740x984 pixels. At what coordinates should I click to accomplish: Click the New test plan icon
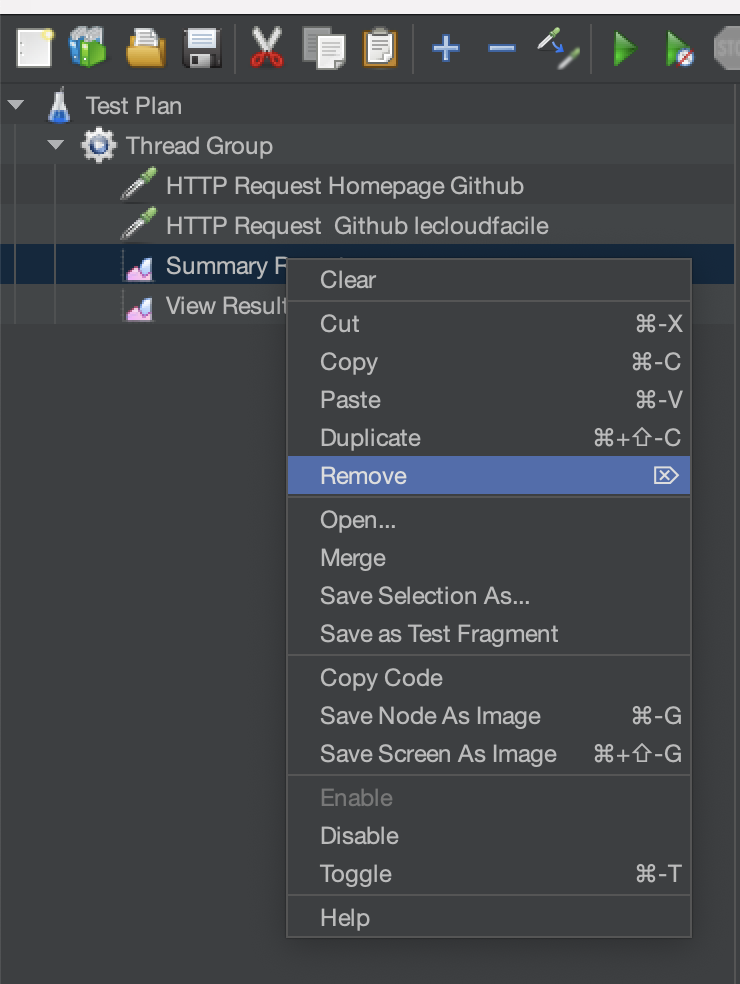(33, 47)
